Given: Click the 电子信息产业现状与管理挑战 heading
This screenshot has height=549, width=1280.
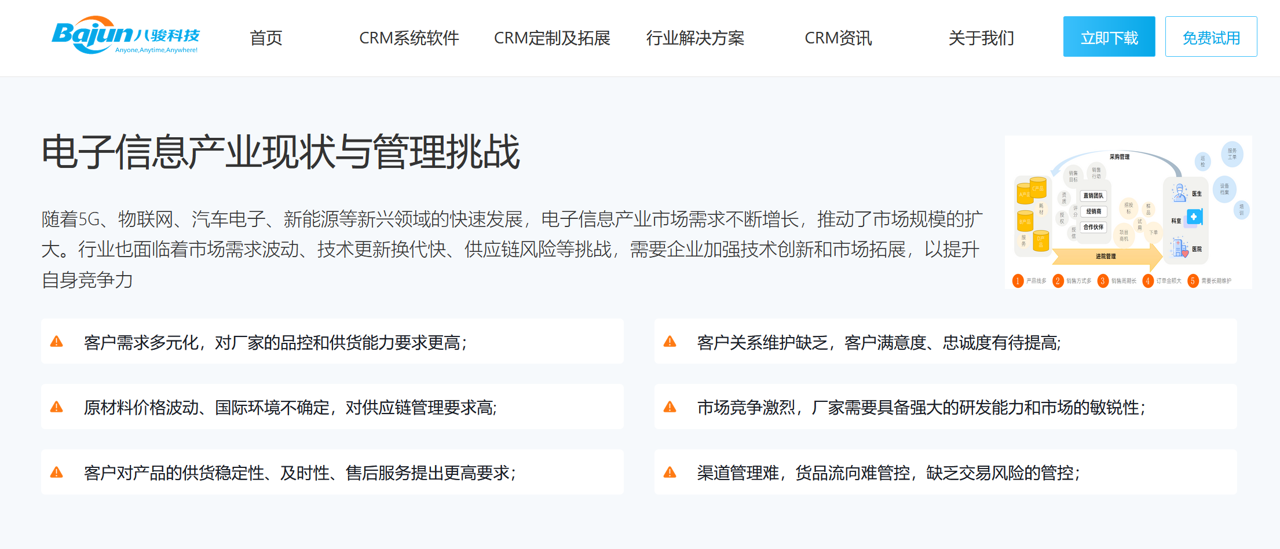Looking at the screenshot, I should (281, 153).
